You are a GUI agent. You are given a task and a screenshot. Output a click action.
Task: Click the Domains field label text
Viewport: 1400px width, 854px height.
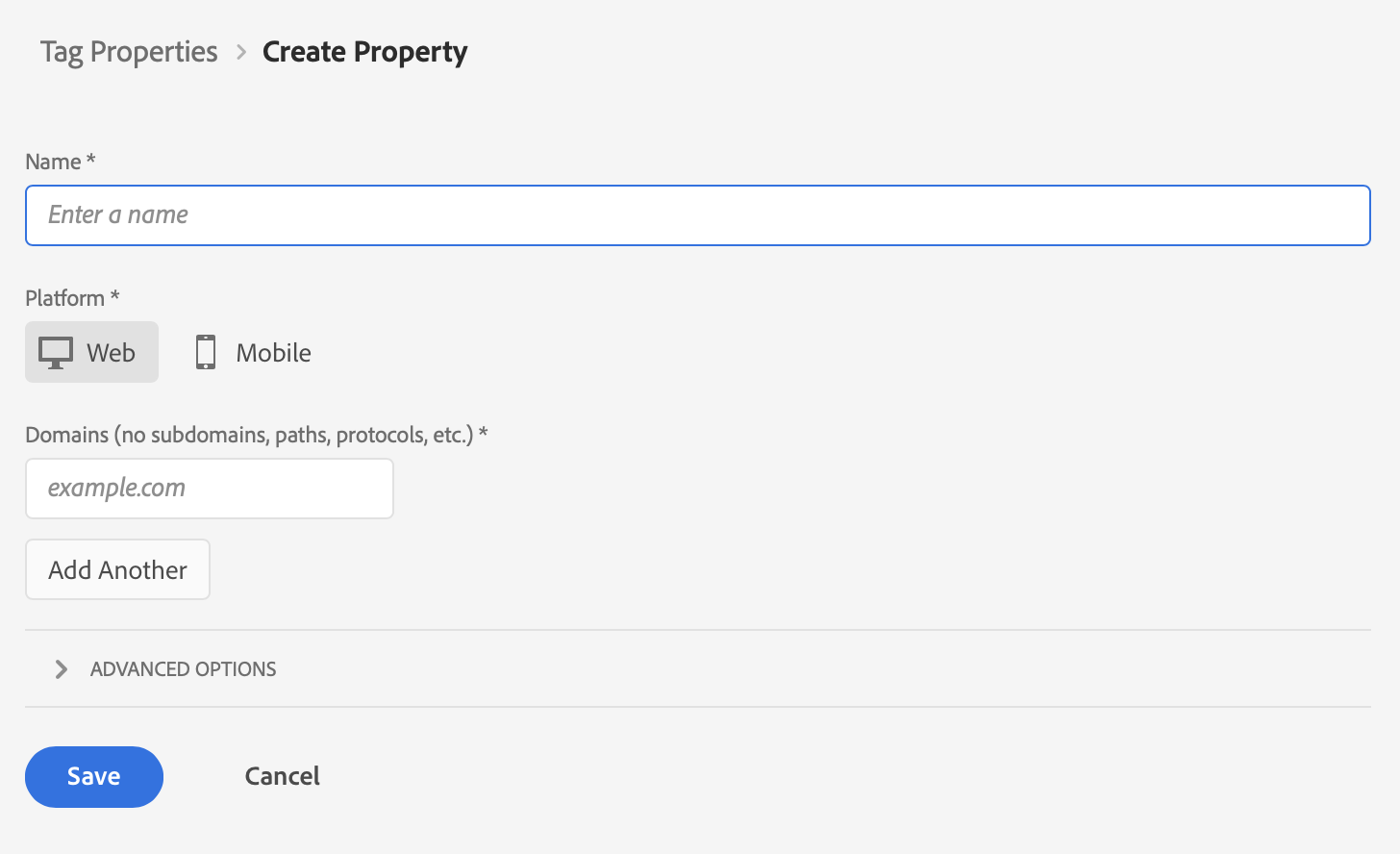(249, 435)
